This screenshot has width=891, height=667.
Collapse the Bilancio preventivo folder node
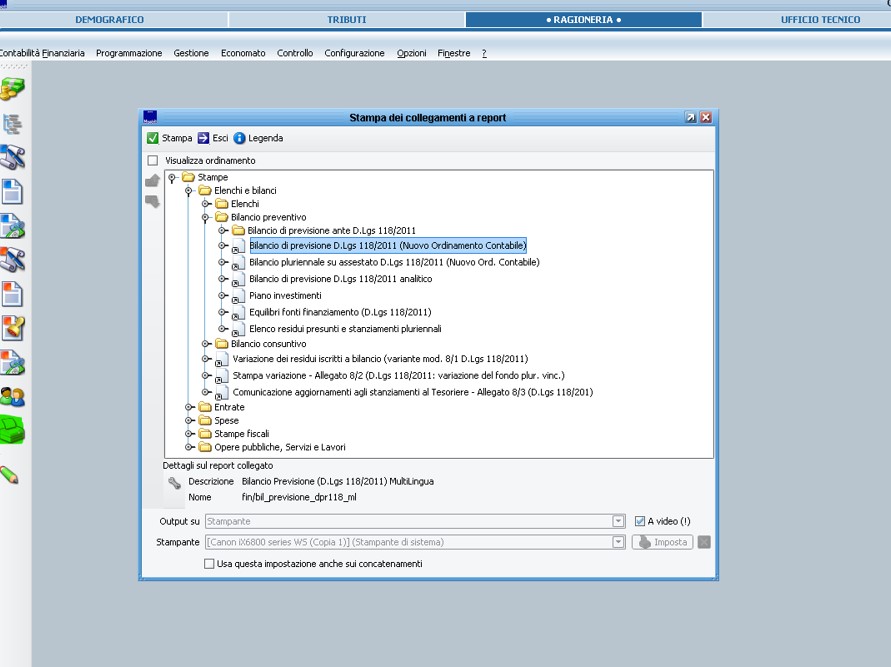point(206,217)
